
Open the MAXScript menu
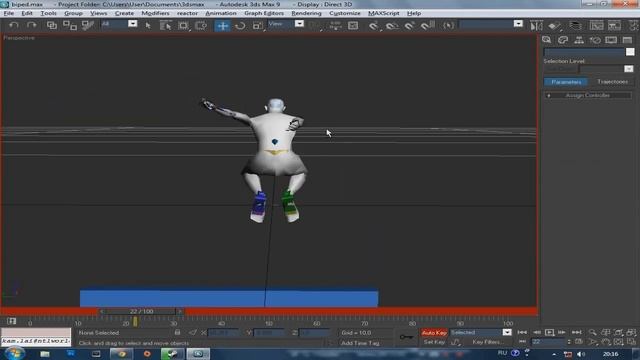[384, 13]
